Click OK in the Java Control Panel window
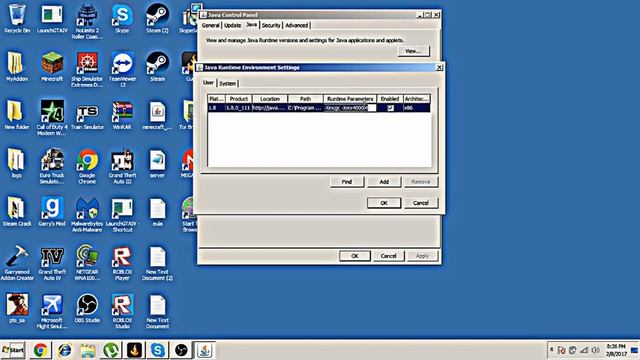Viewport: 640px width, 360px height. (x=355, y=256)
